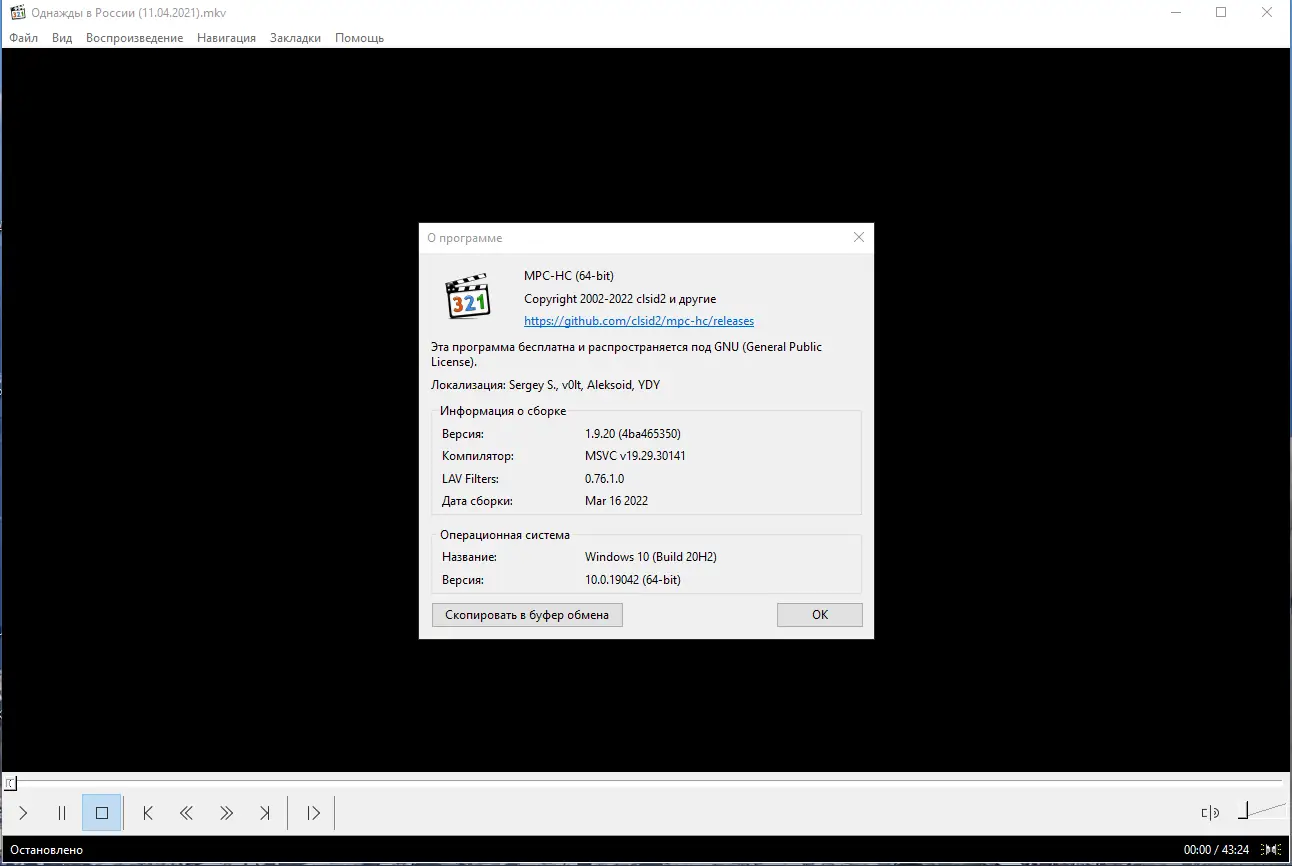1292x866 pixels.
Task: Mute the audio with the speaker toggle
Action: (1209, 813)
